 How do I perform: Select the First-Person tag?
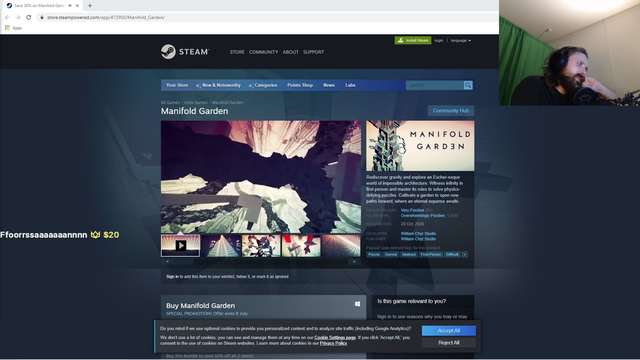point(431,254)
